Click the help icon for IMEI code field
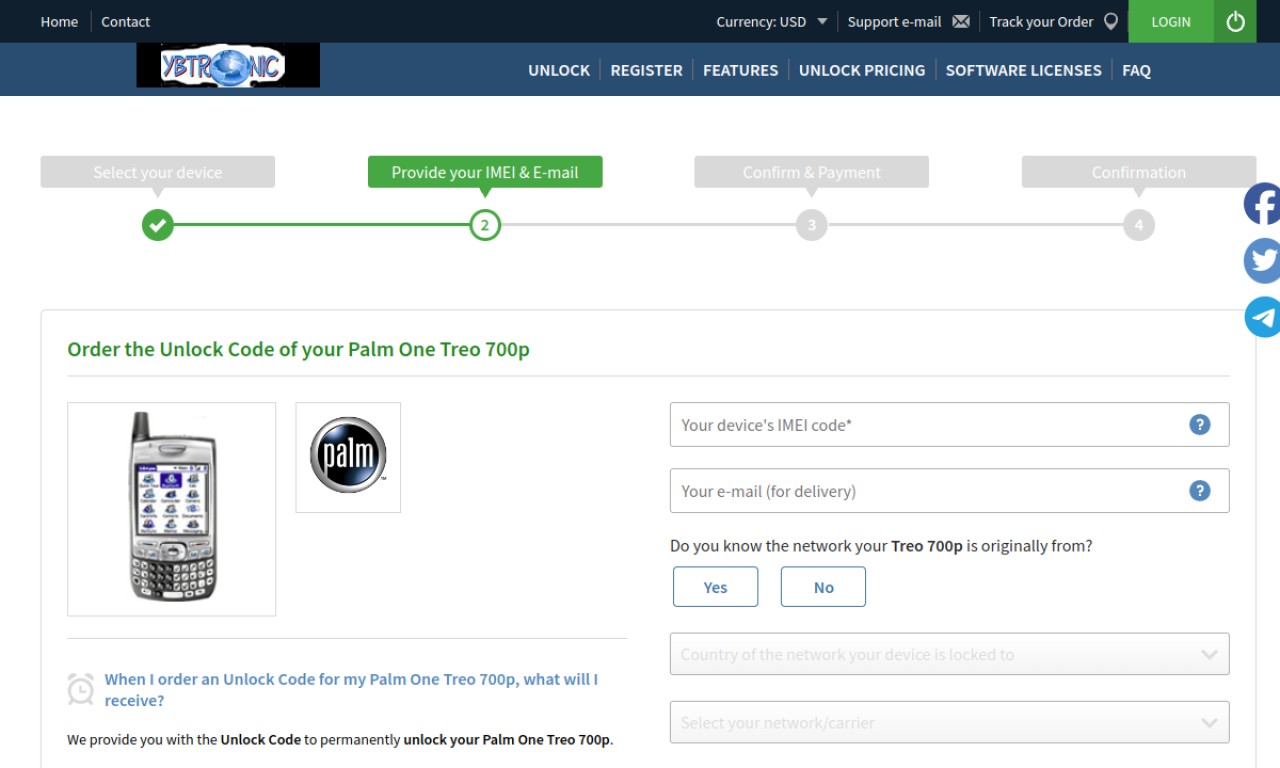1280x768 pixels. (1200, 425)
